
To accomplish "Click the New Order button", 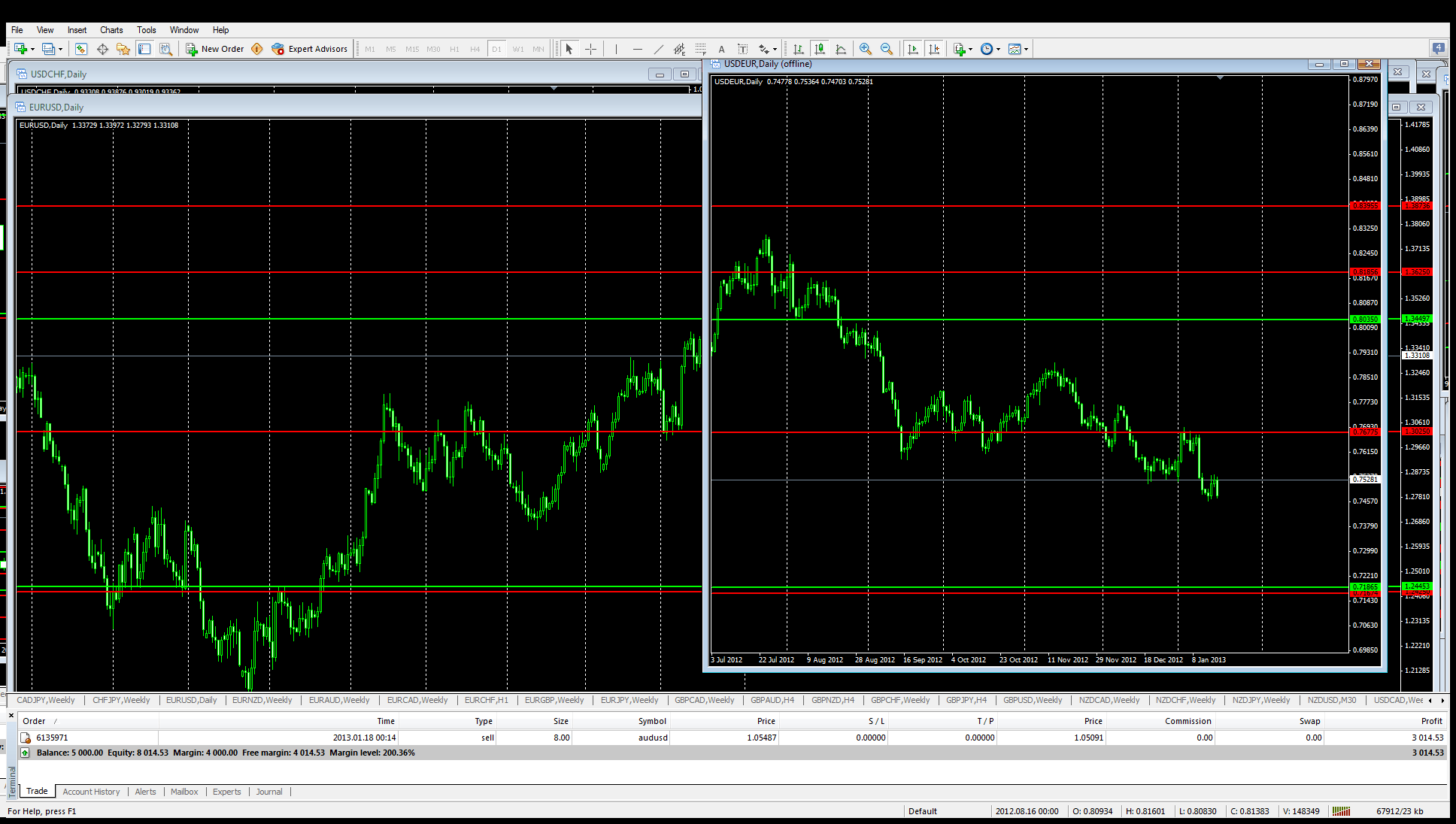I will 215,49.
